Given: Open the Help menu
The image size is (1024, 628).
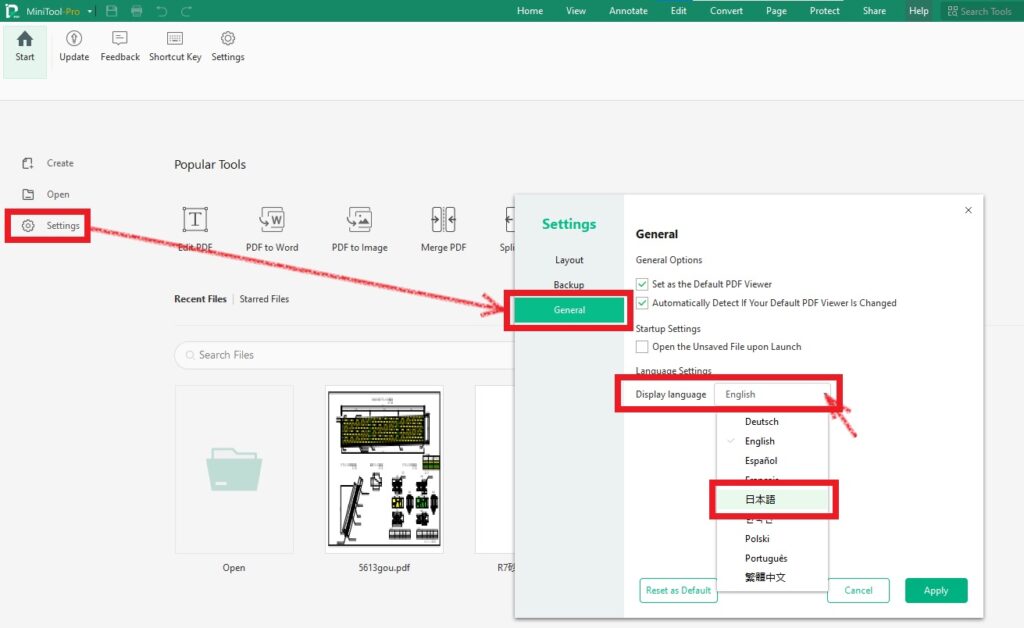Looking at the screenshot, I should coord(918,11).
